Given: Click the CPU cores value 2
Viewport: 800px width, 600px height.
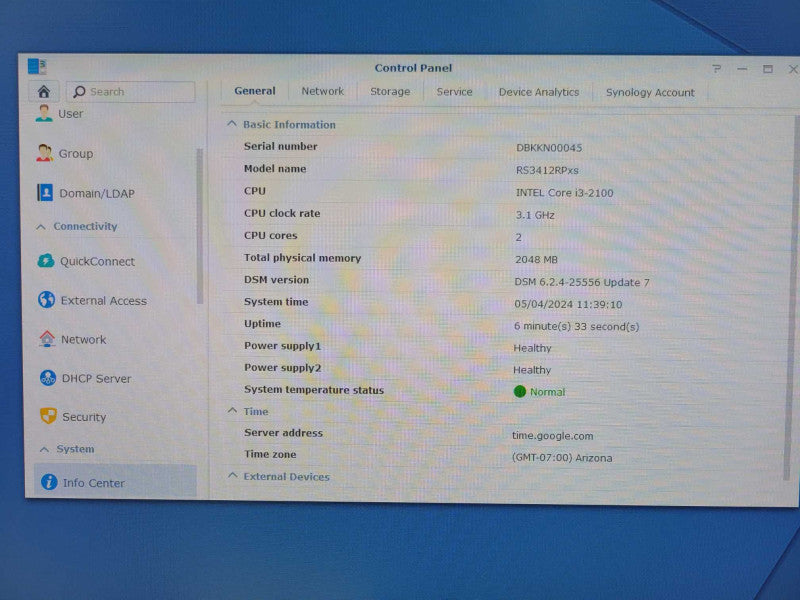Looking at the screenshot, I should coord(518,237).
